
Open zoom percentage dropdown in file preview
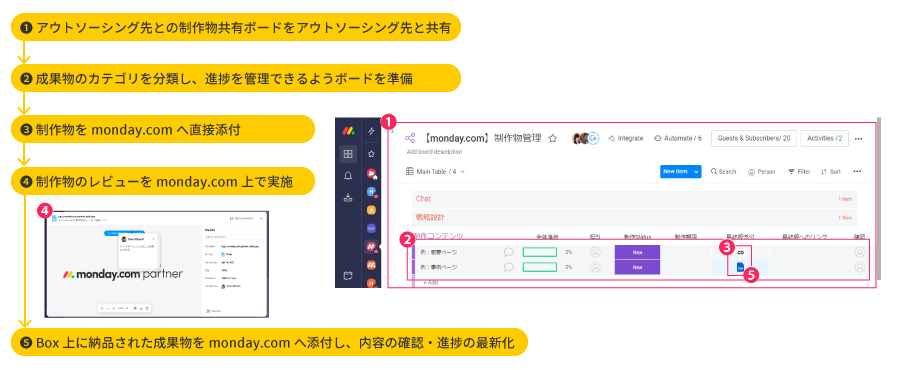coord(123,308)
